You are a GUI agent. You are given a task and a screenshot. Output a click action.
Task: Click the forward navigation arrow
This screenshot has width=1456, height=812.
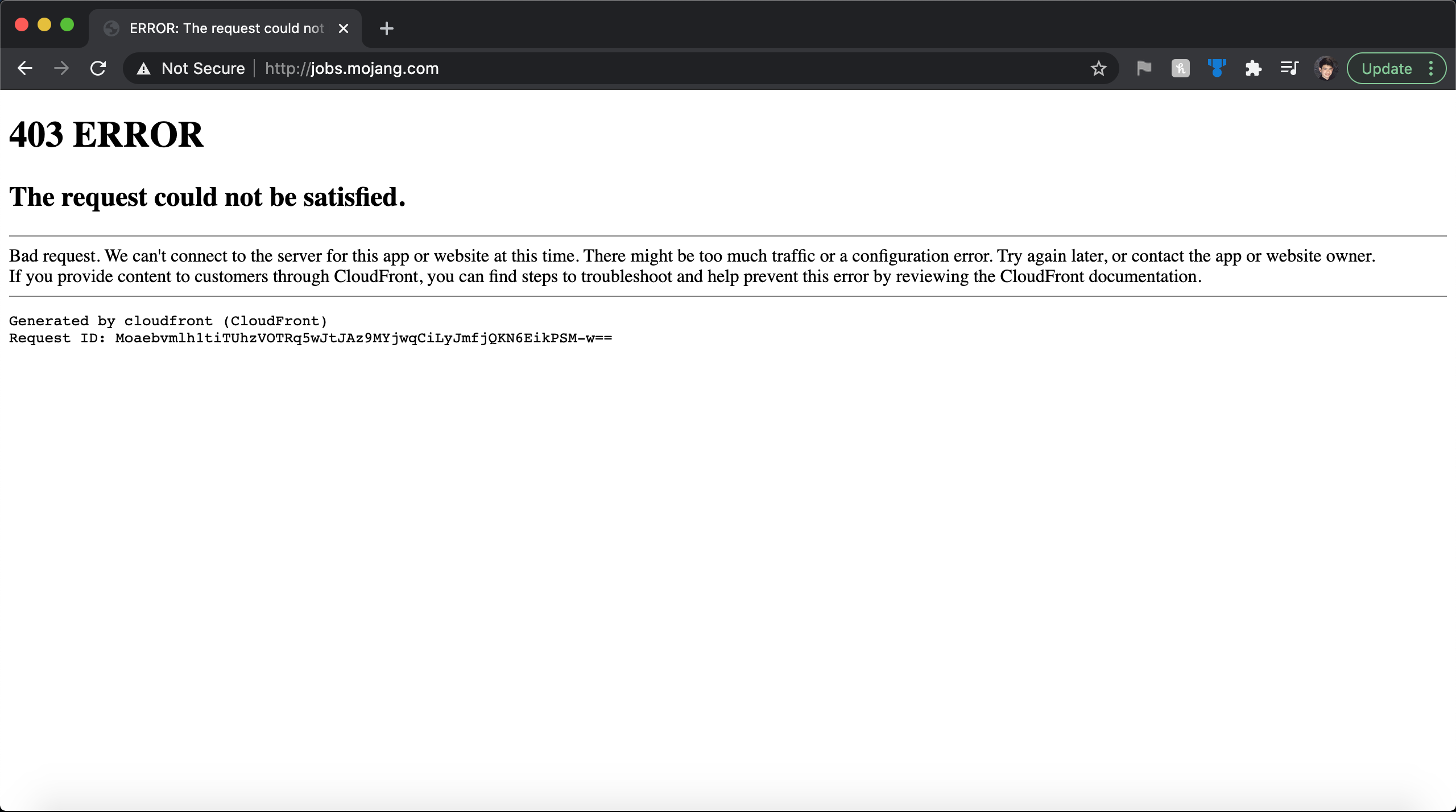(61, 68)
